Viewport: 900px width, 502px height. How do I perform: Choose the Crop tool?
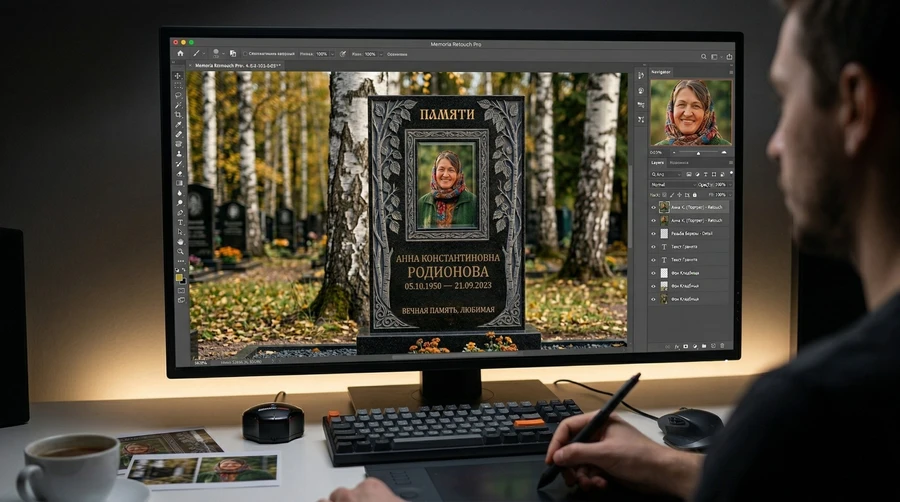point(178,114)
